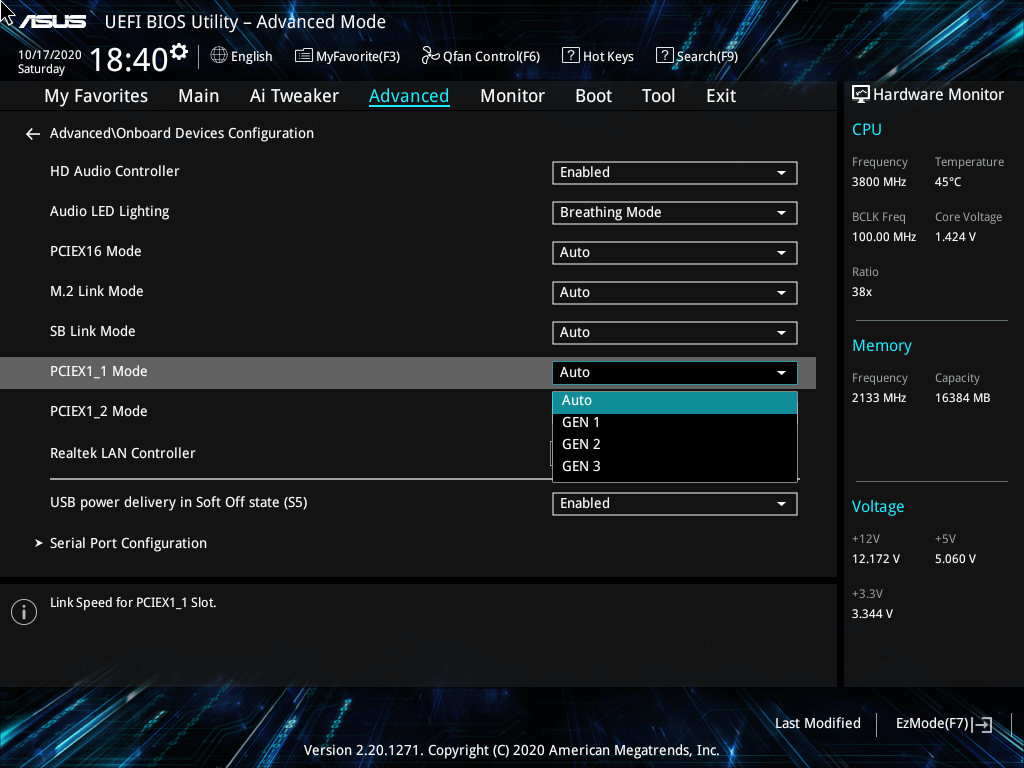Image resolution: width=1024 pixels, height=768 pixels.
Task: Collapse the PCIEX1_1 Mode dropdown field
Action: point(675,372)
